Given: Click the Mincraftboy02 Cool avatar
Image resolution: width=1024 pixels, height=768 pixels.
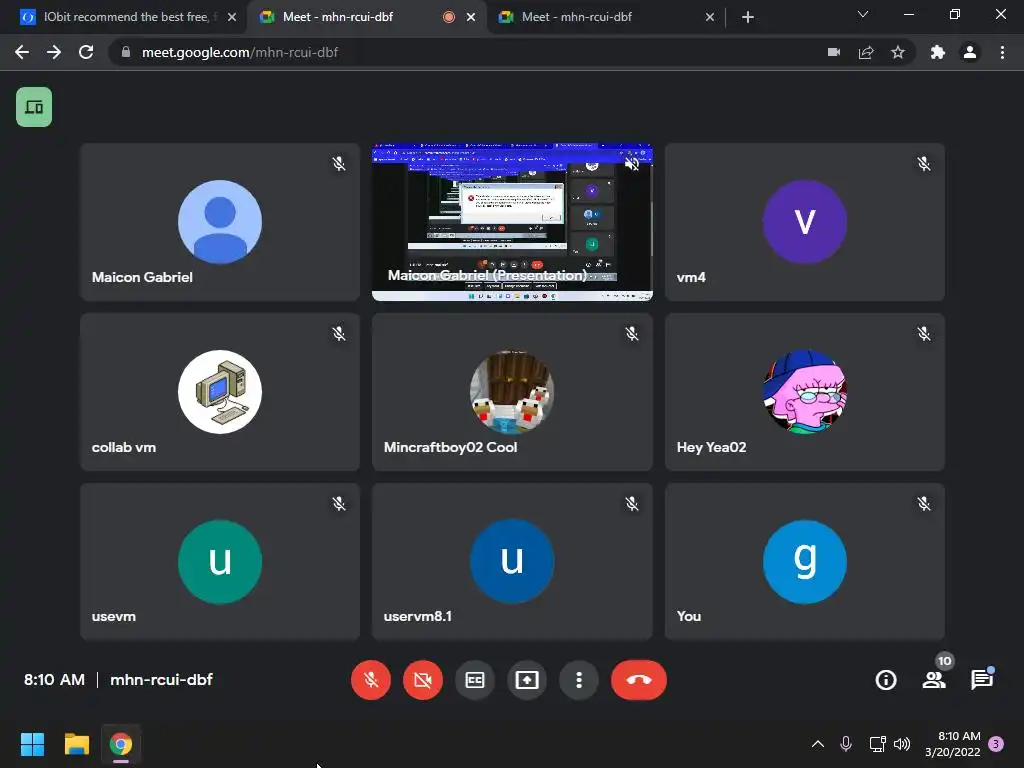Looking at the screenshot, I should coord(512,392).
